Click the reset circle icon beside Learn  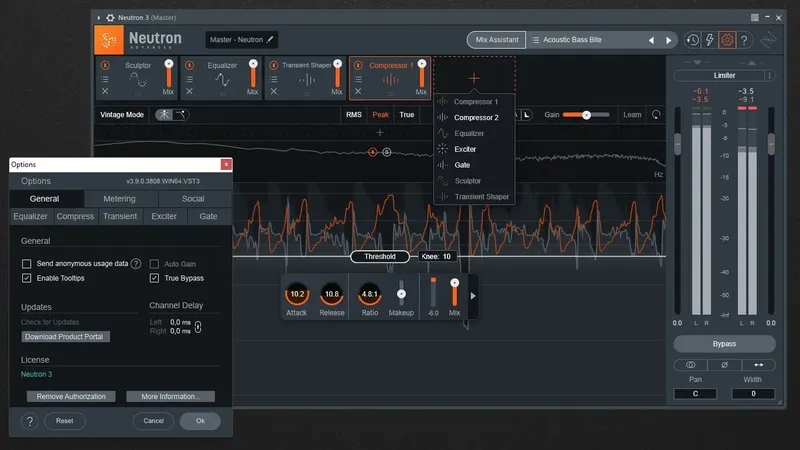coord(656,114)
